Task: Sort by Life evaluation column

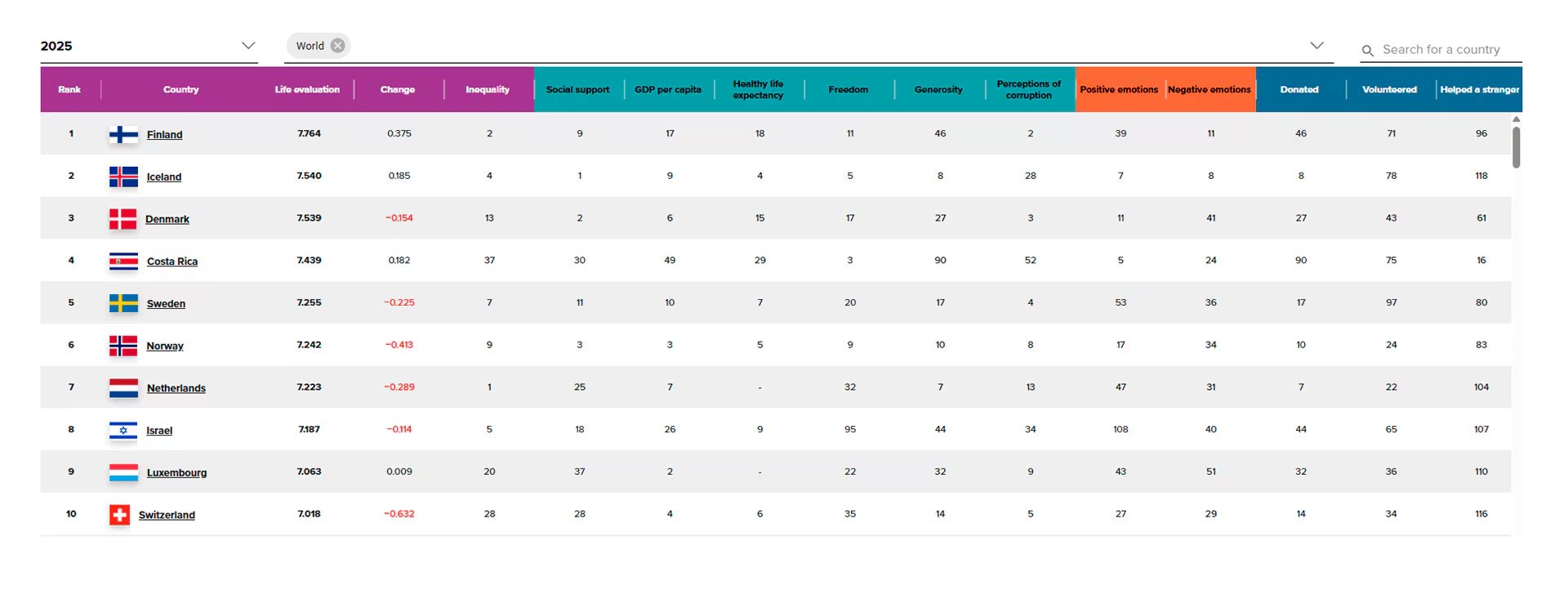Action: click(x=307, y=90)
